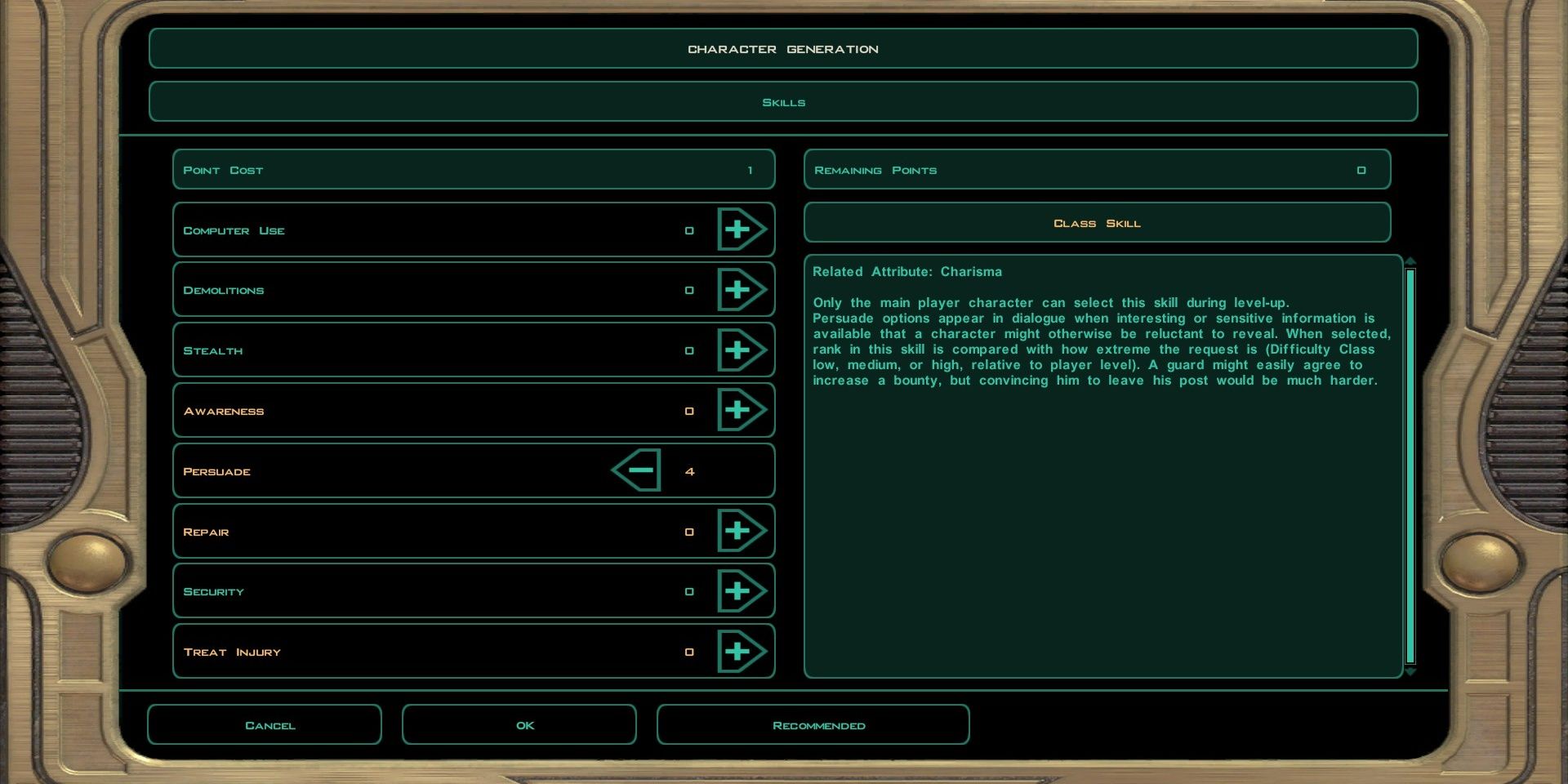Image resolution: width=1568 pixels, height=784 pixels.
Task: Select the Awareness skill label
Action: tap(224, 412)
